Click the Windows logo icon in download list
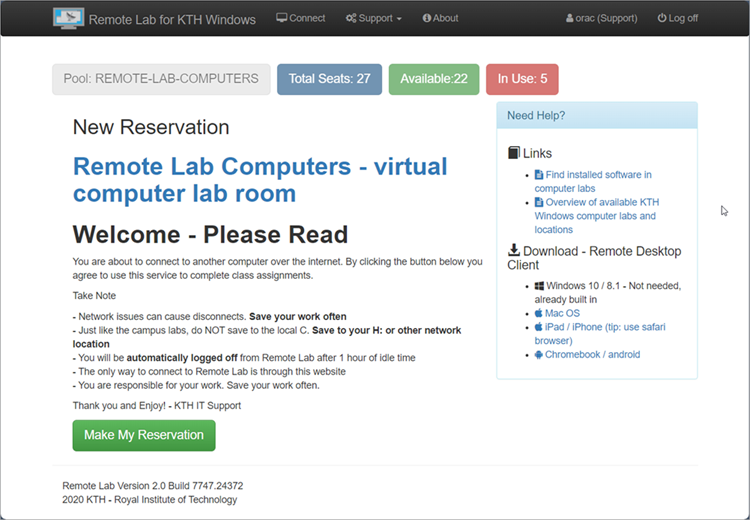750x520 pixels. click(539, 286)
